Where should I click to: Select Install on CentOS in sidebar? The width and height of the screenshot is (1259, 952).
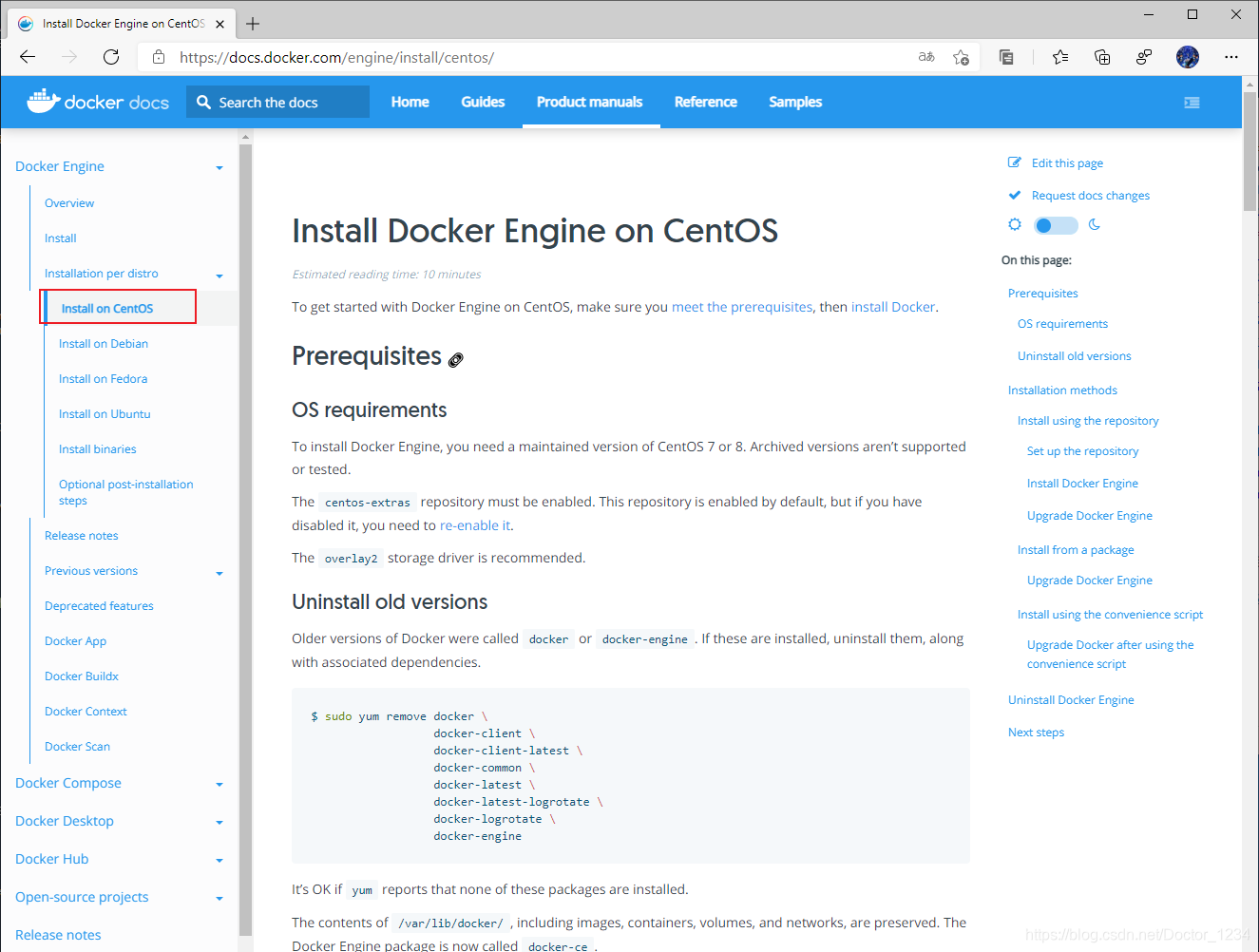107,309
